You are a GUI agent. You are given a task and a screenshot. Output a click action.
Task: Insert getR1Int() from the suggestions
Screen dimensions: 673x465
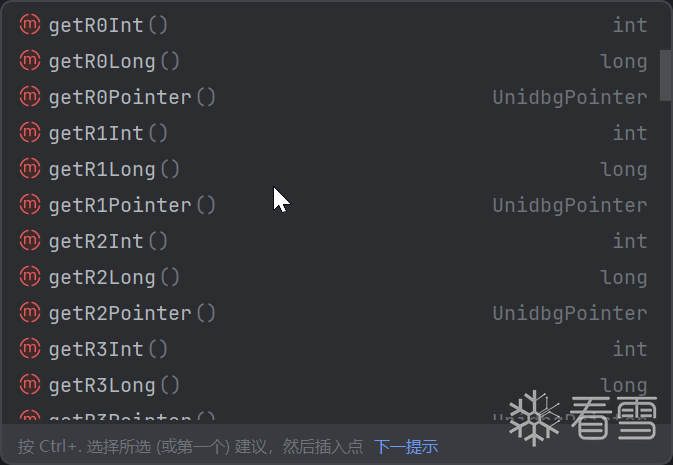[x=108, y=133]
